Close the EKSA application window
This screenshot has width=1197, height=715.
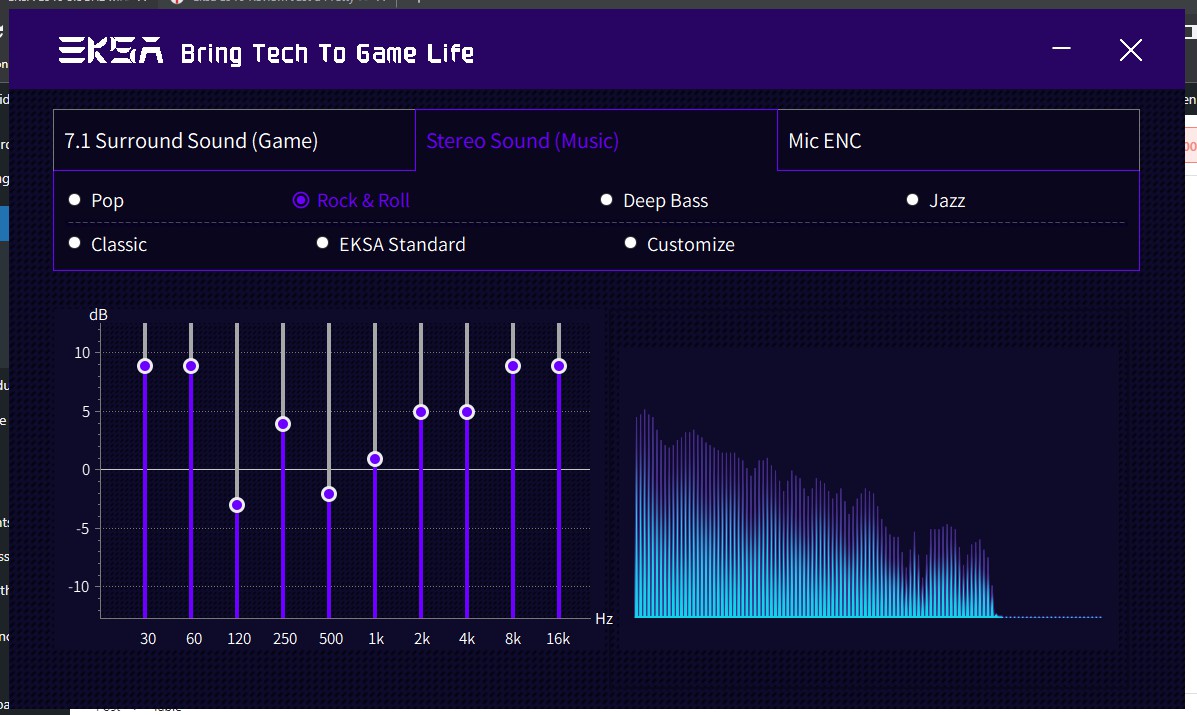1131,50
